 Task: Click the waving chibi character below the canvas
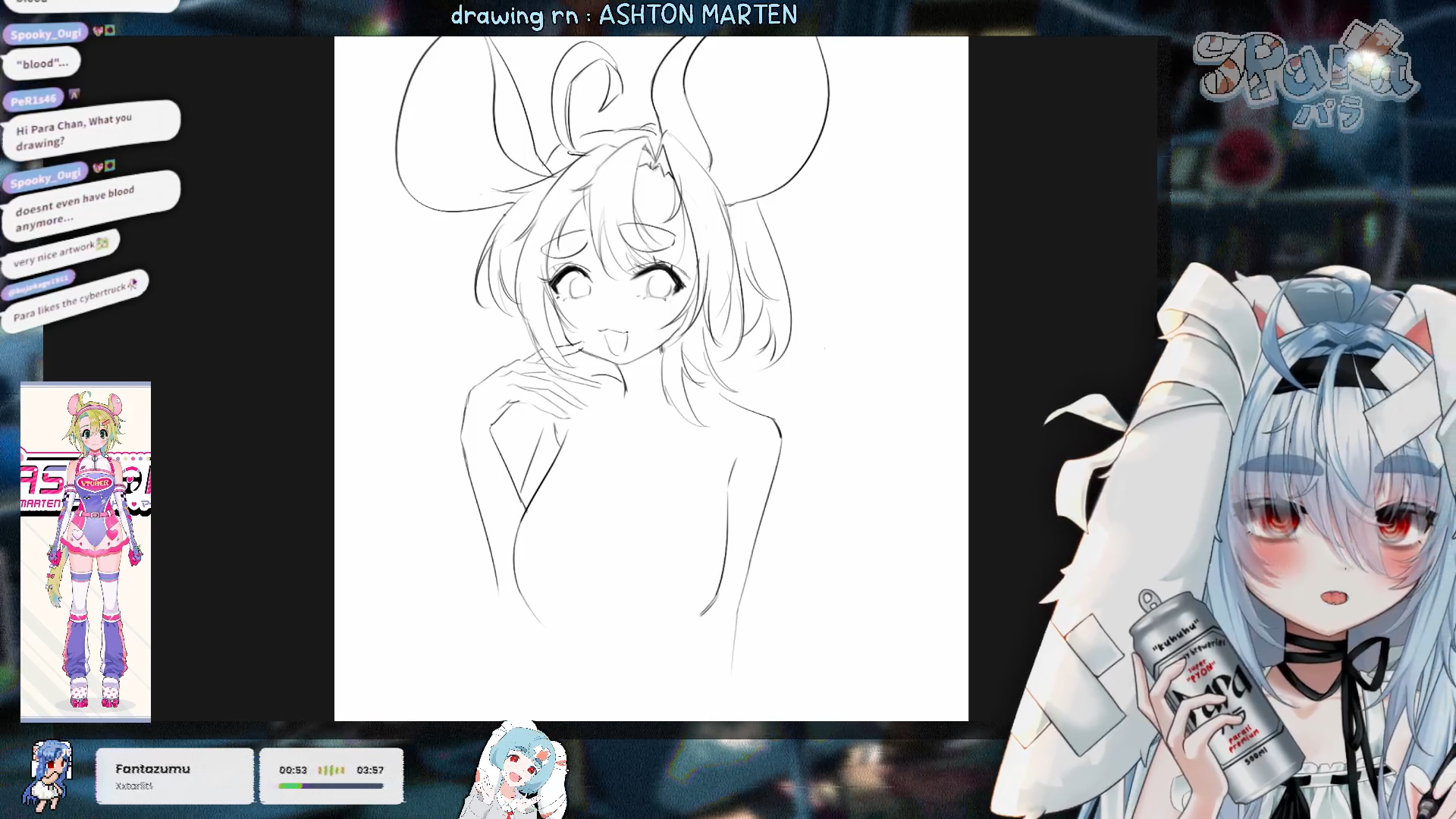click(x=514, y=770)
